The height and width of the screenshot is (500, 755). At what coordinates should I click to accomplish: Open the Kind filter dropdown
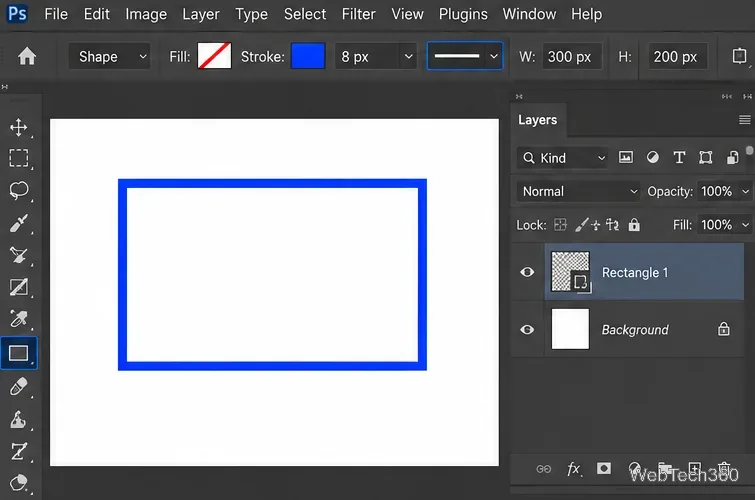562,158
